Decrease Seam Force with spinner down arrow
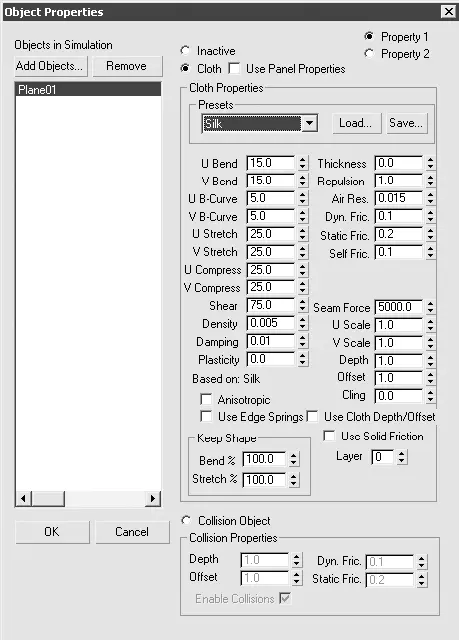This screenshot has width=459, height=640. tap(430, 311)
